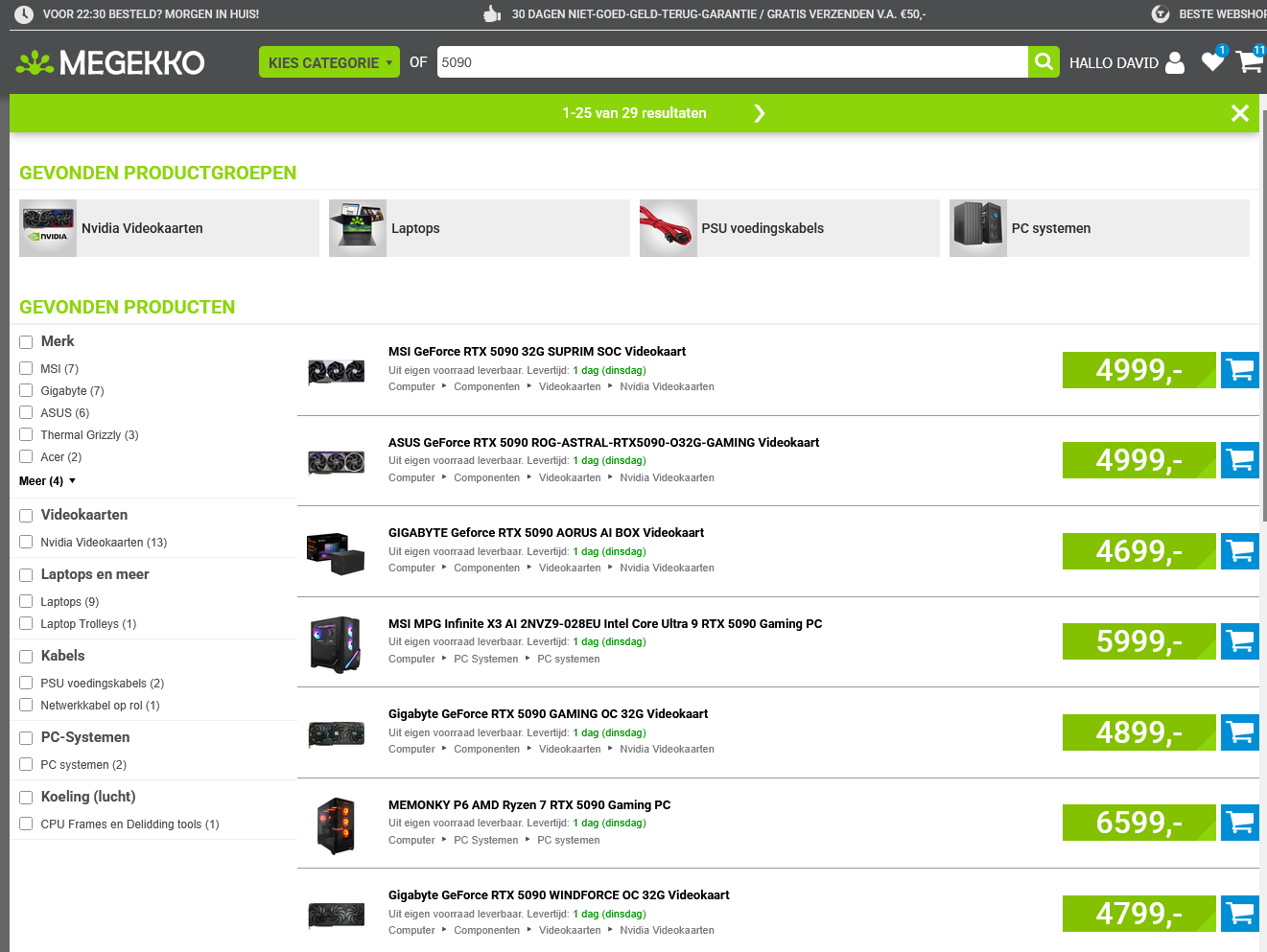Click PC Systemen breadcrumb under MEMONKY P6
The image size is (1267, 952).
(485, 841)
